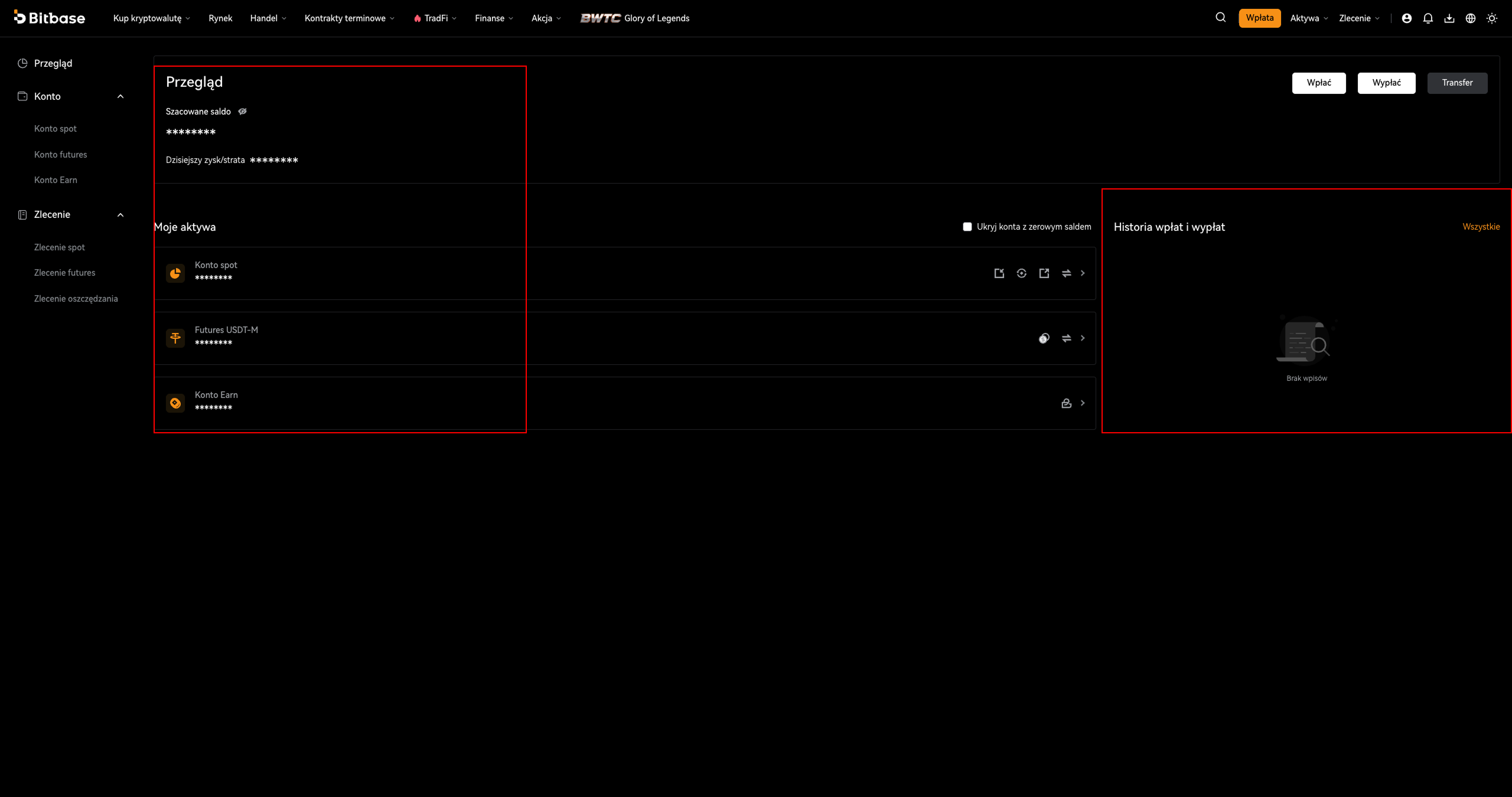Click the download app icon
1512x797 pixels.
point(1449,18)
